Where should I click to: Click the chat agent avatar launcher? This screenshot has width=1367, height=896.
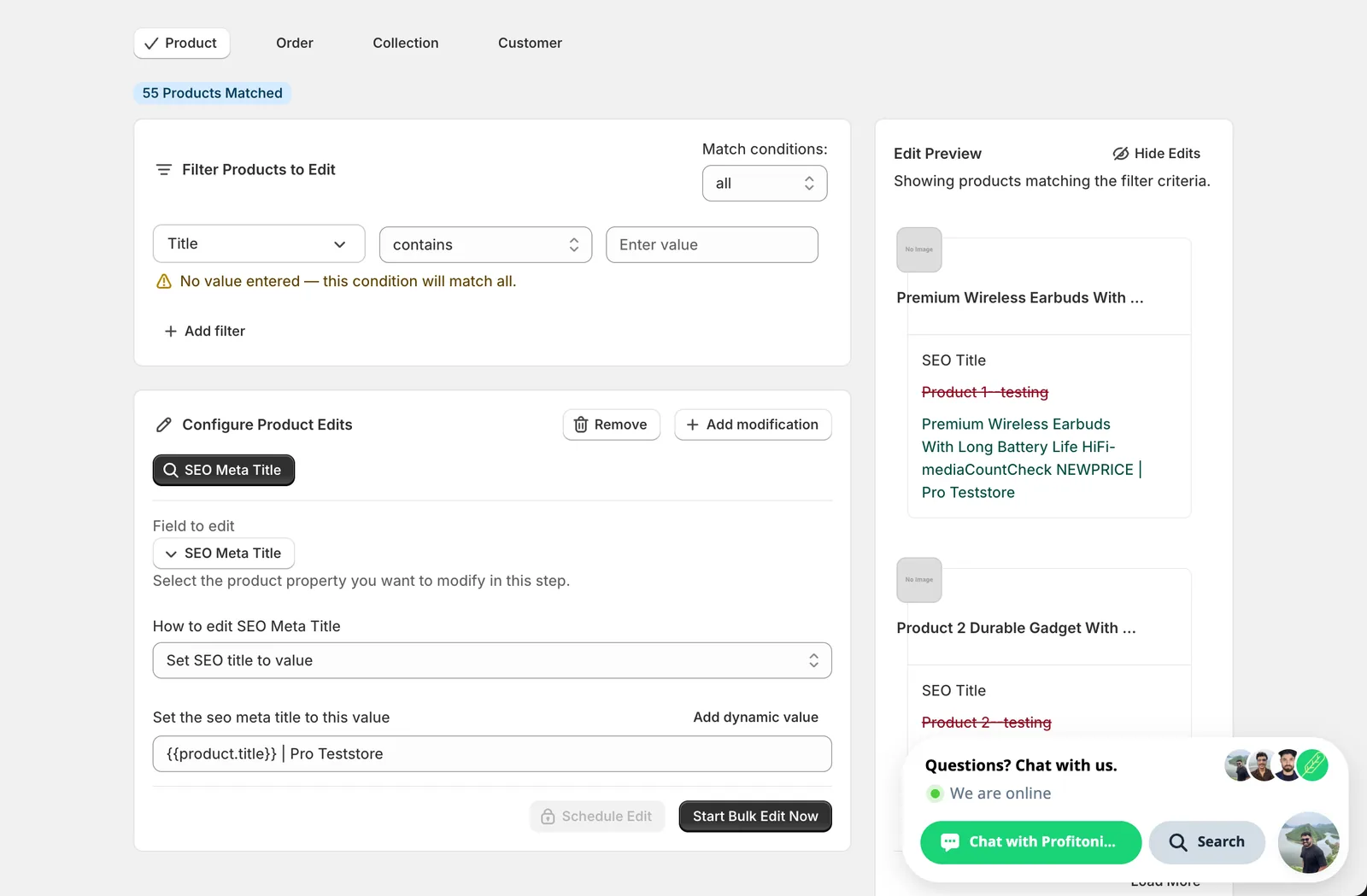[x=1309, y=842]
